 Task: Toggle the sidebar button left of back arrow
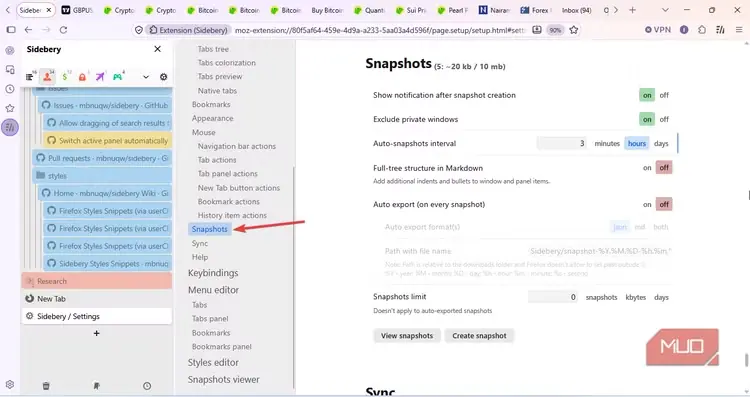(11, 30)
